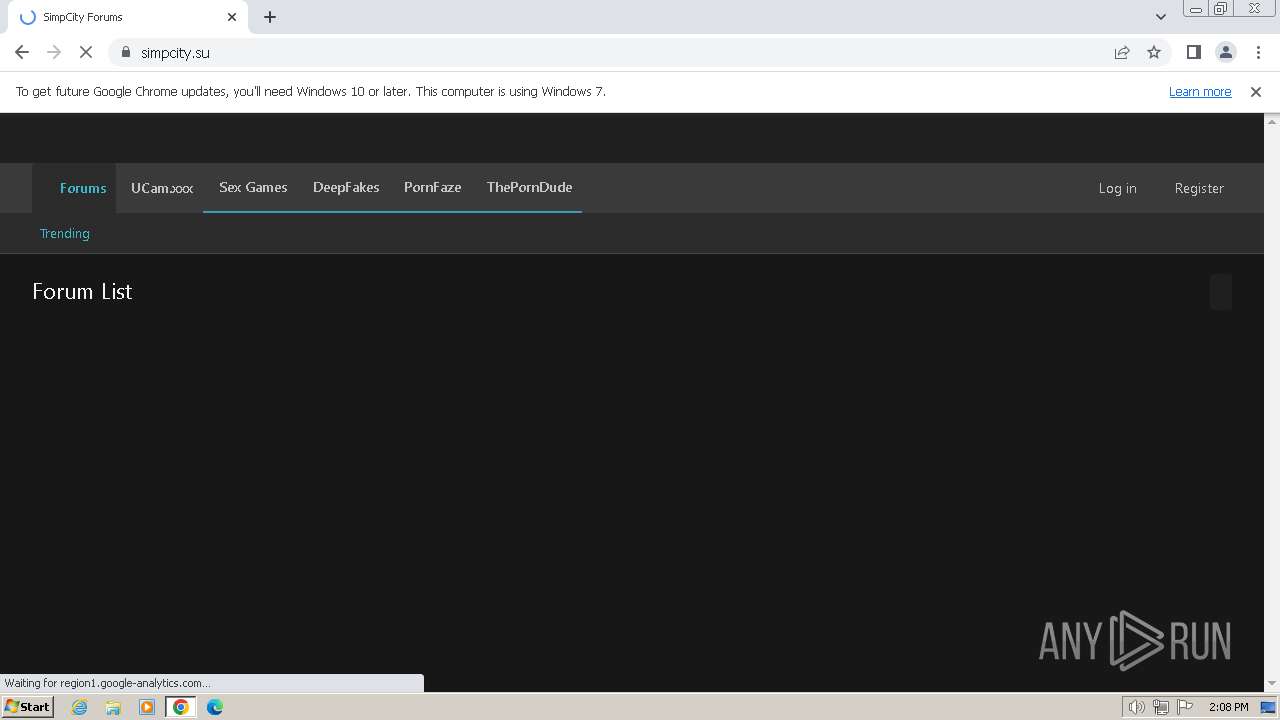The image size is (1280, 720).
Task: Open the PornFaze nav link
Action: point(432,187)
